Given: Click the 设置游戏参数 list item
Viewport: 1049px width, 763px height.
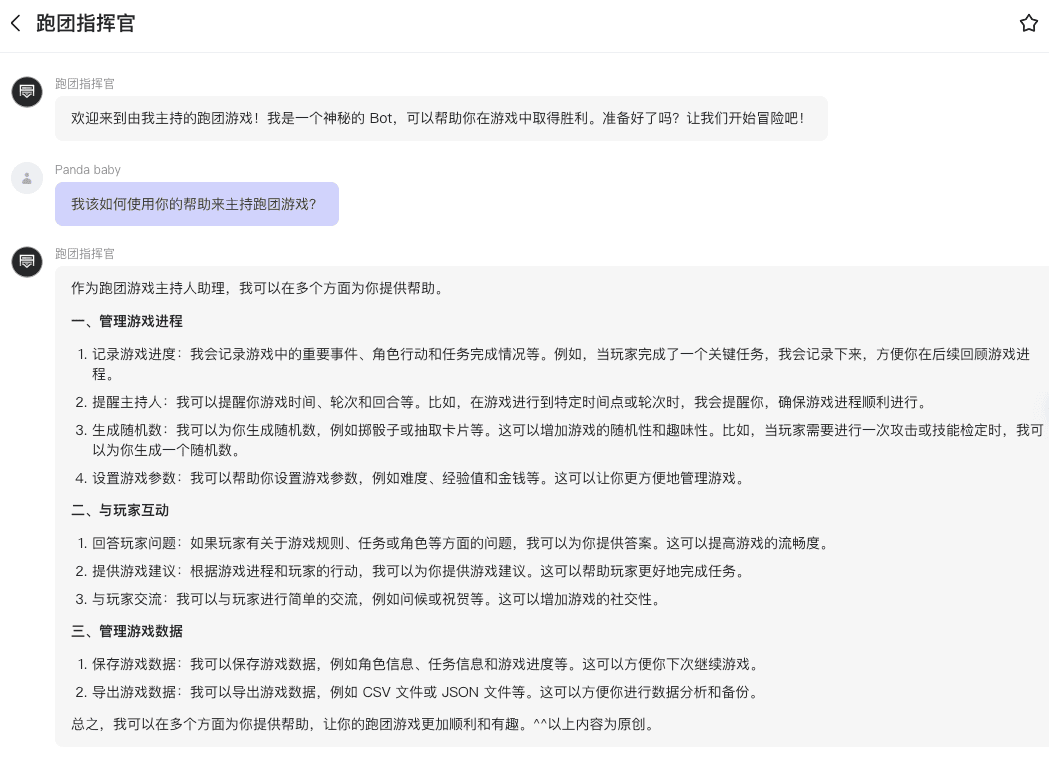Looking at the screenshot, I should click(x=420, y=478).
